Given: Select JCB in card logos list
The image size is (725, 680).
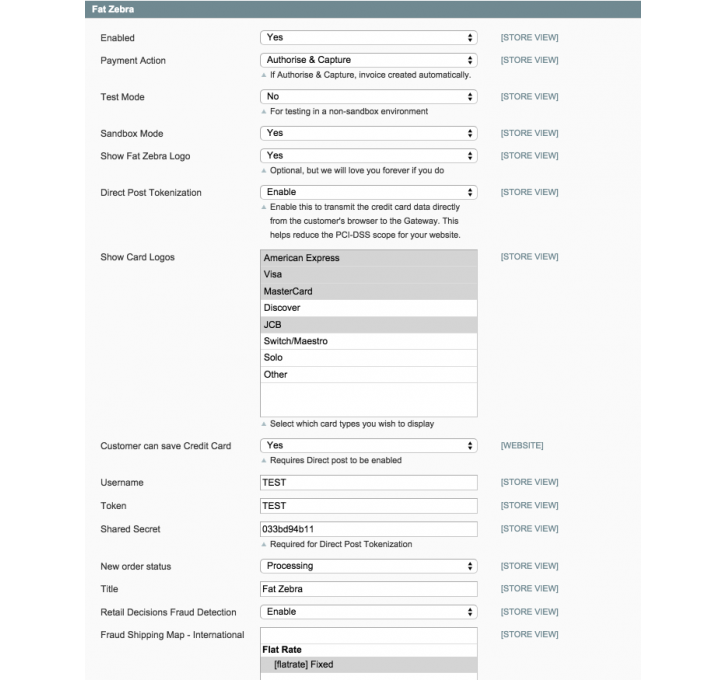Looking at the screenshot, I should pos(369,325).
